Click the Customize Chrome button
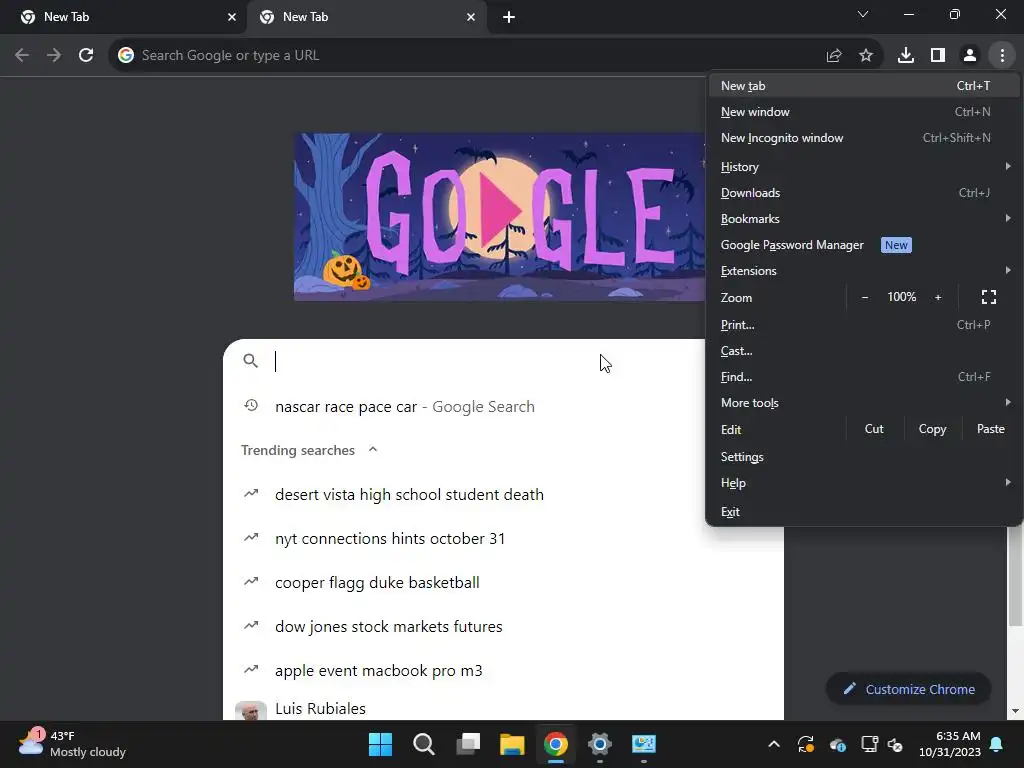The width and height of the screenshot is (1024, 768). pos(908,689)
